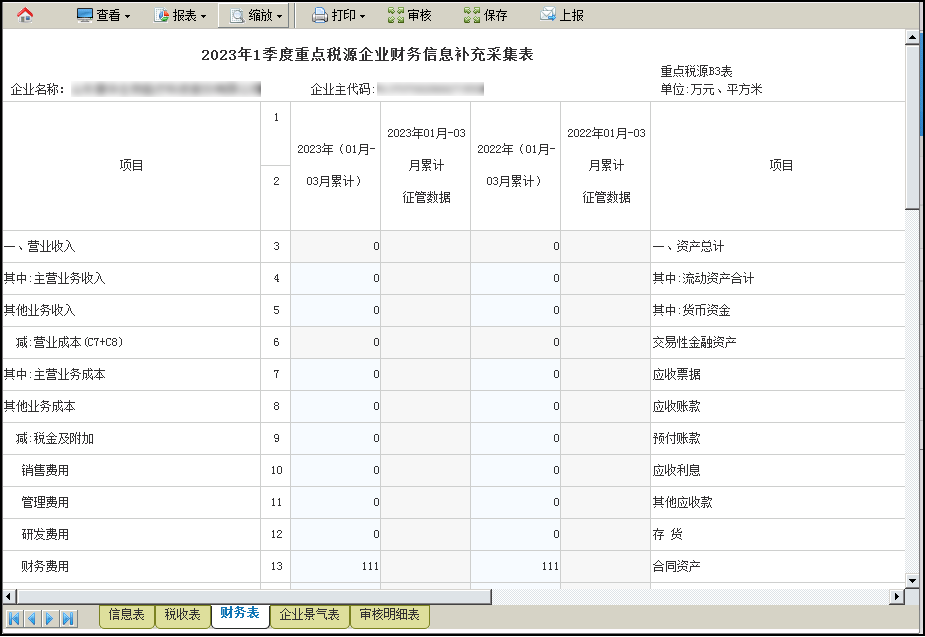The image size is (925, 637).
Task: Select 2022 value cell for 管理费用 row
Action: 516,503
